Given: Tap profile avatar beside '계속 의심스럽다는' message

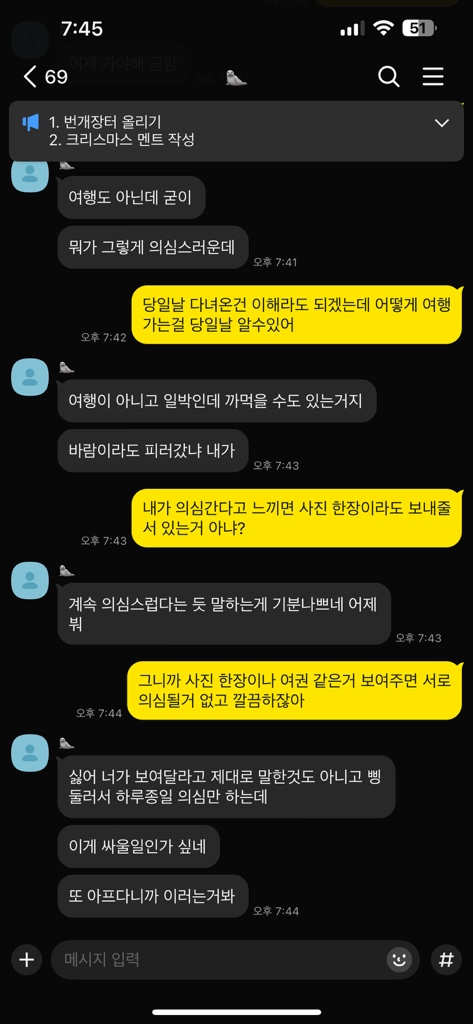Looking at the screenshot, I should (30, 580).
